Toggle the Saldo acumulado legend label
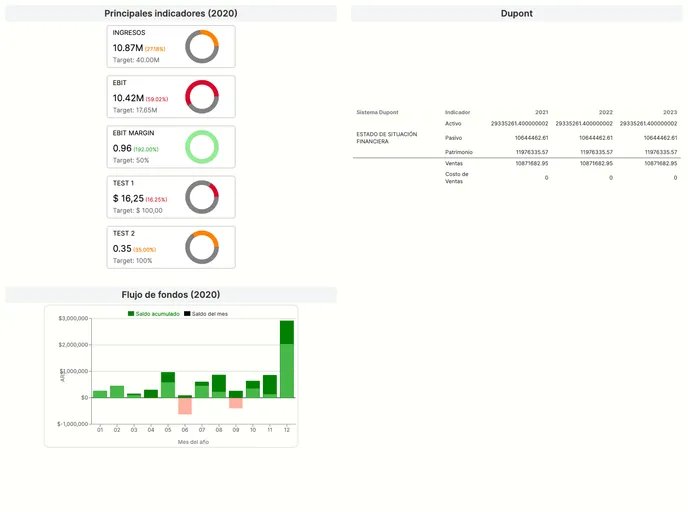 (157, 314)
